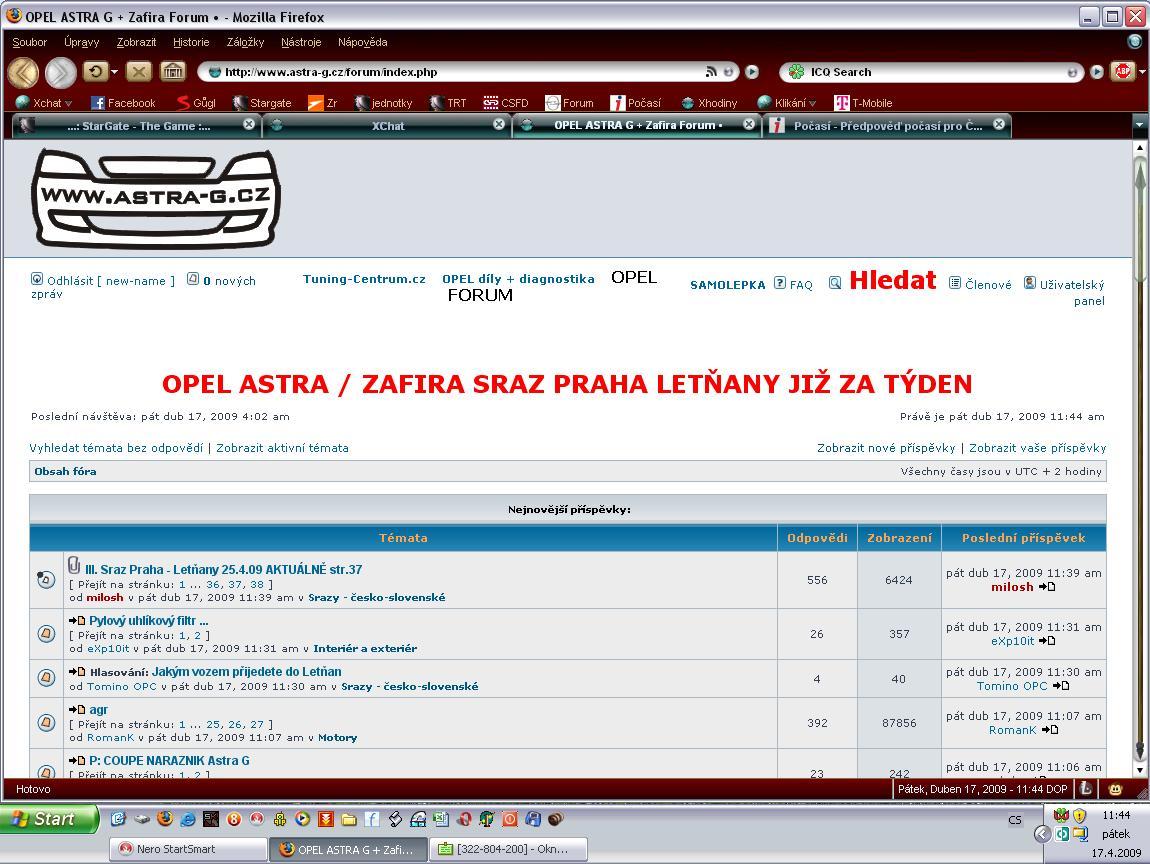This screenshot has width=1150, height=864.
Task: Expand the Xchat bookmark folder
Action: tap(44, 103)
